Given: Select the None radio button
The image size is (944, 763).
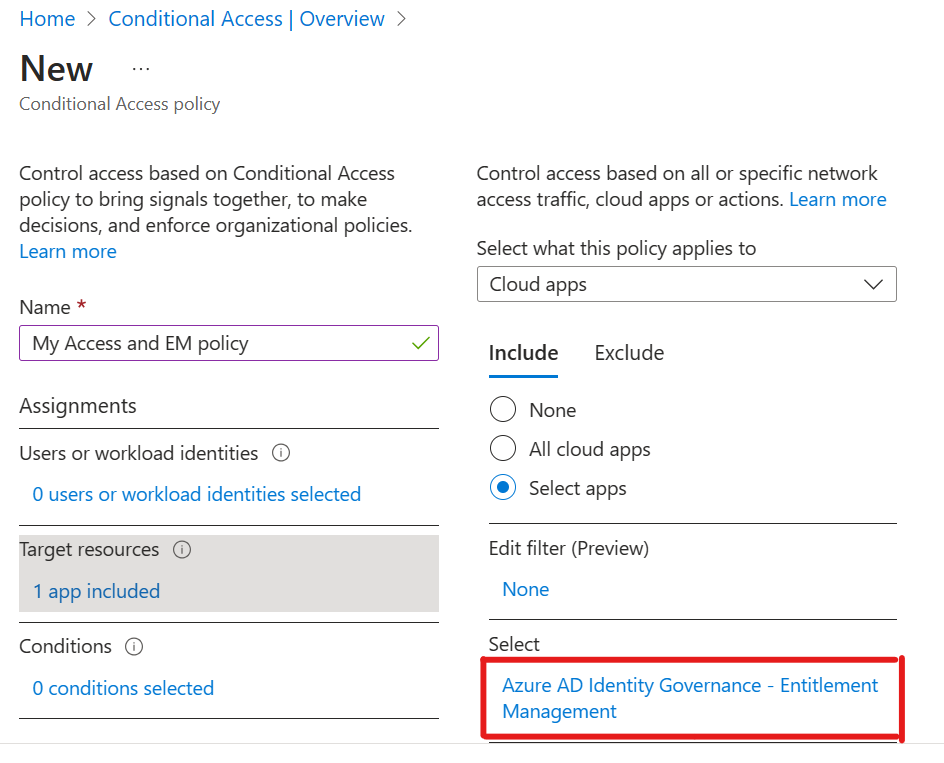Looking at the screenshot, I should [x=503, y=410].
